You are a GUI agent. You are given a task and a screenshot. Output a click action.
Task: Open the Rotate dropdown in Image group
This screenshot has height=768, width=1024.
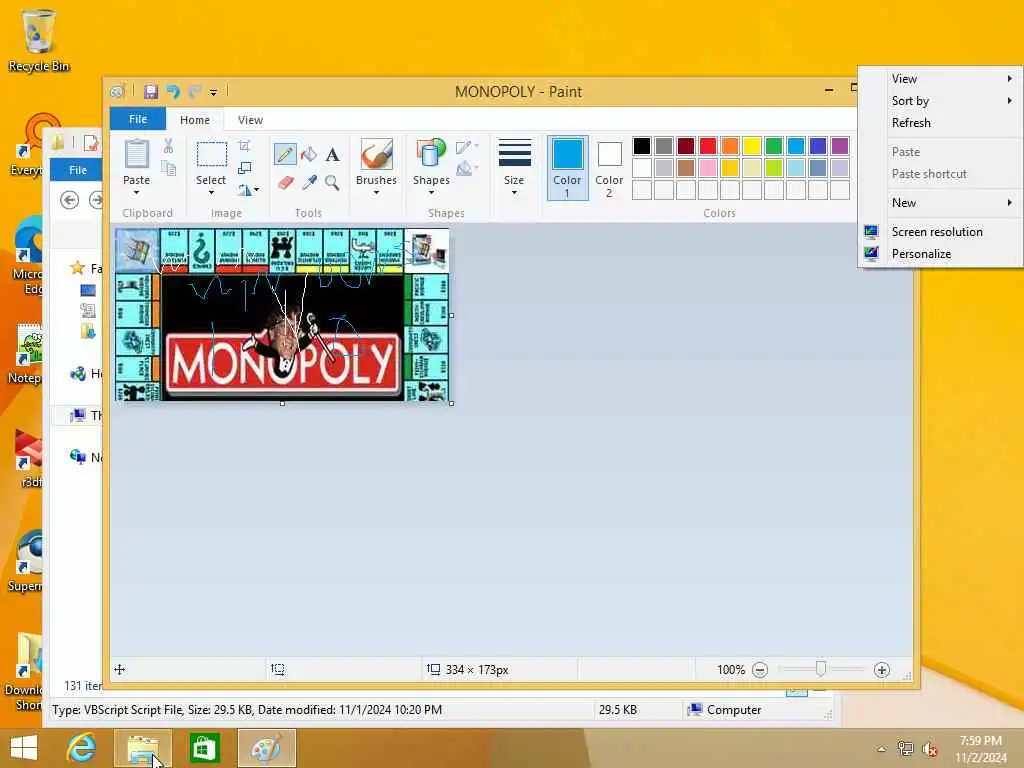(248, 190)
